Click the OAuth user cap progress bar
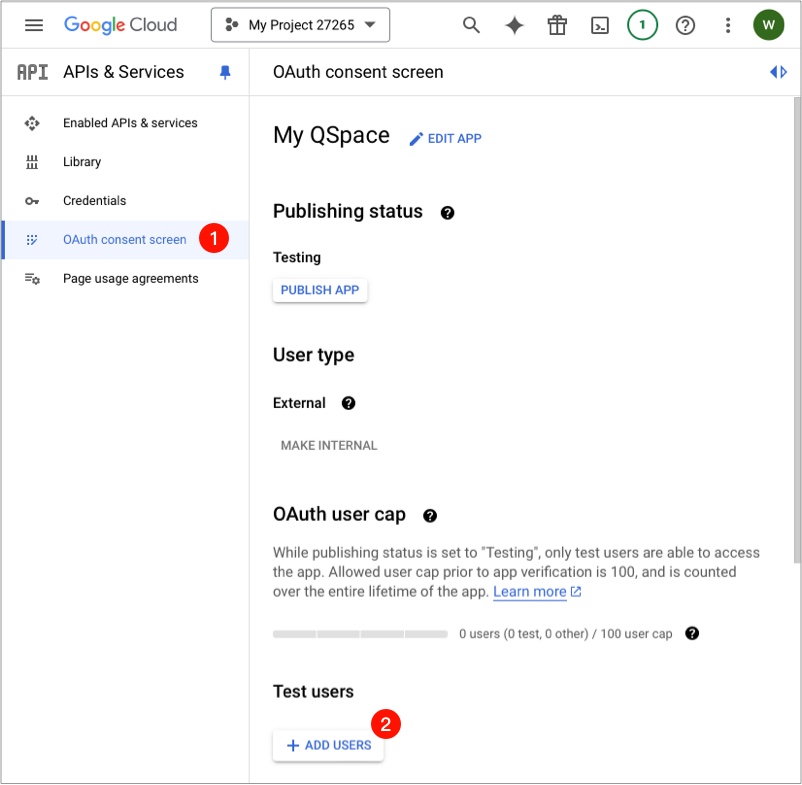802x785 pixels. [x=360, y=634]
